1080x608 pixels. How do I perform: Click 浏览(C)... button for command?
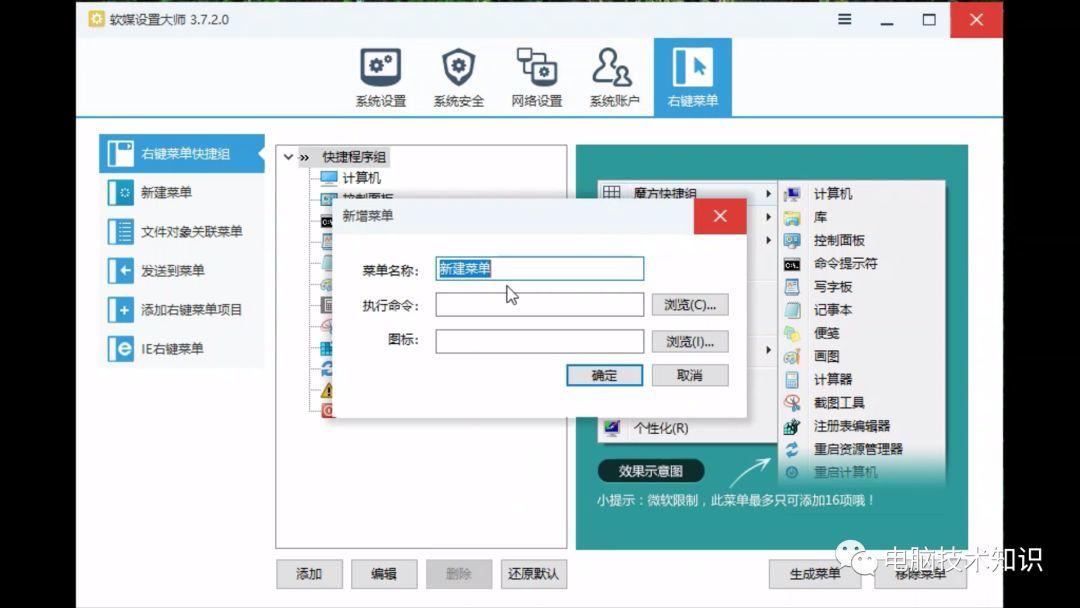click(x=690, y=305)
